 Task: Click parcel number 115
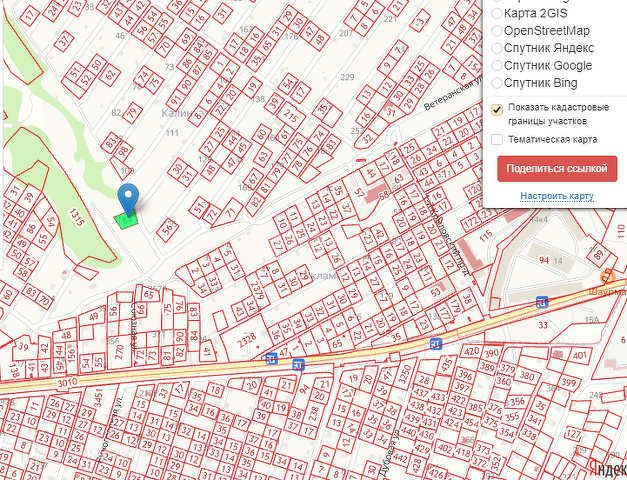(x=486, y=236)
